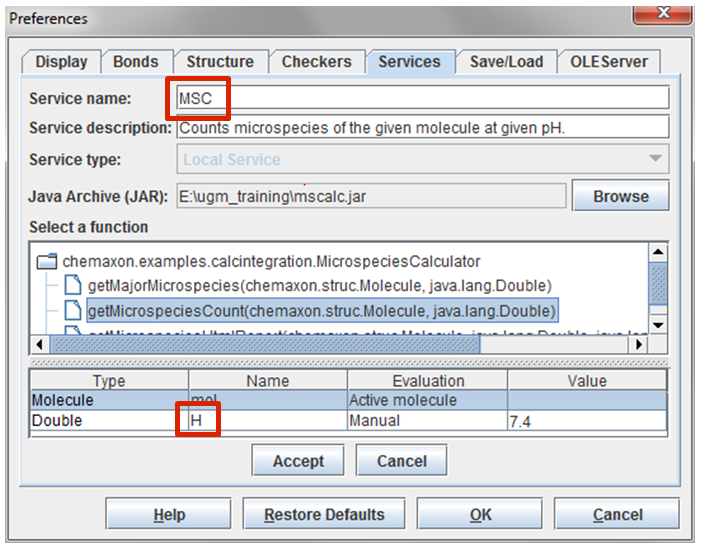Select getMicrospeciesCount function in tree
Screen dimensions: 701x550
(321, 311)
